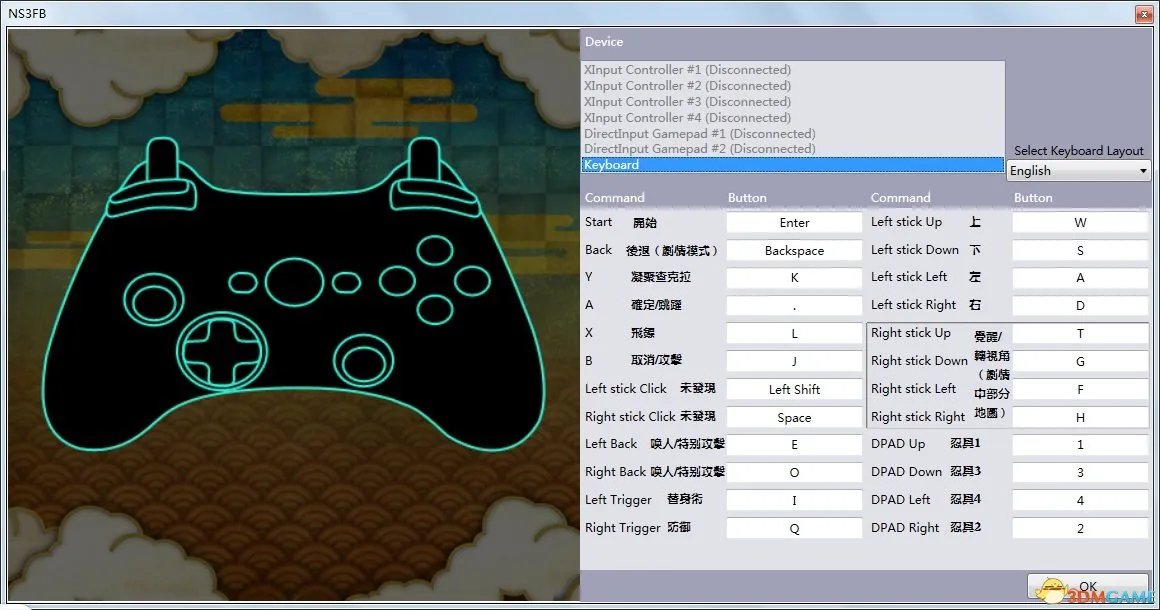Change the Y command binding K
This screenshot has height=610, width=1160.
pyautogui.click(x=793, y=277)
